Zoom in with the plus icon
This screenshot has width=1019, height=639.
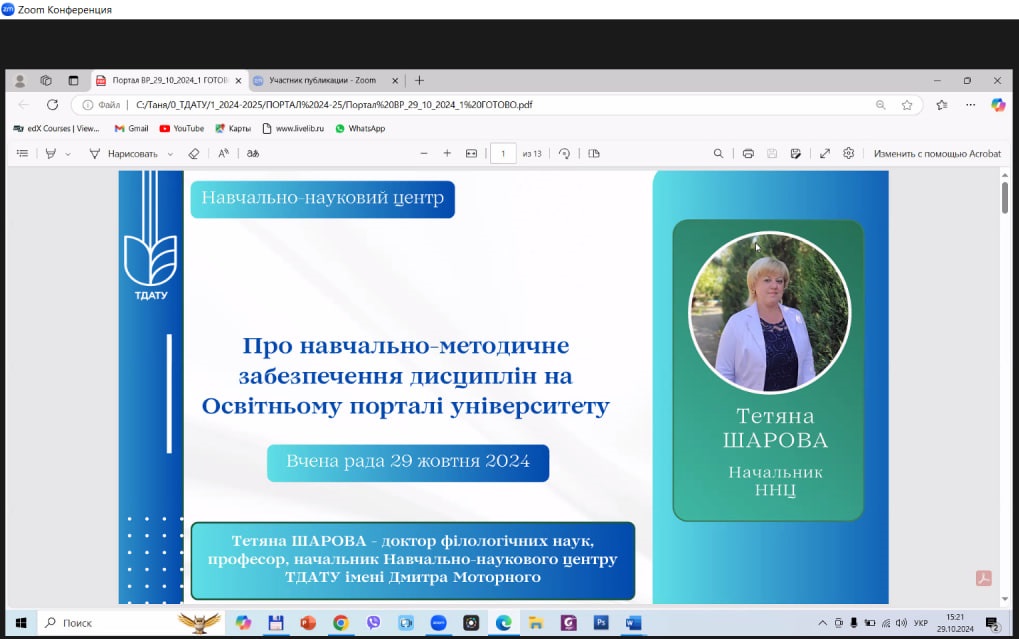pos(447,154)
